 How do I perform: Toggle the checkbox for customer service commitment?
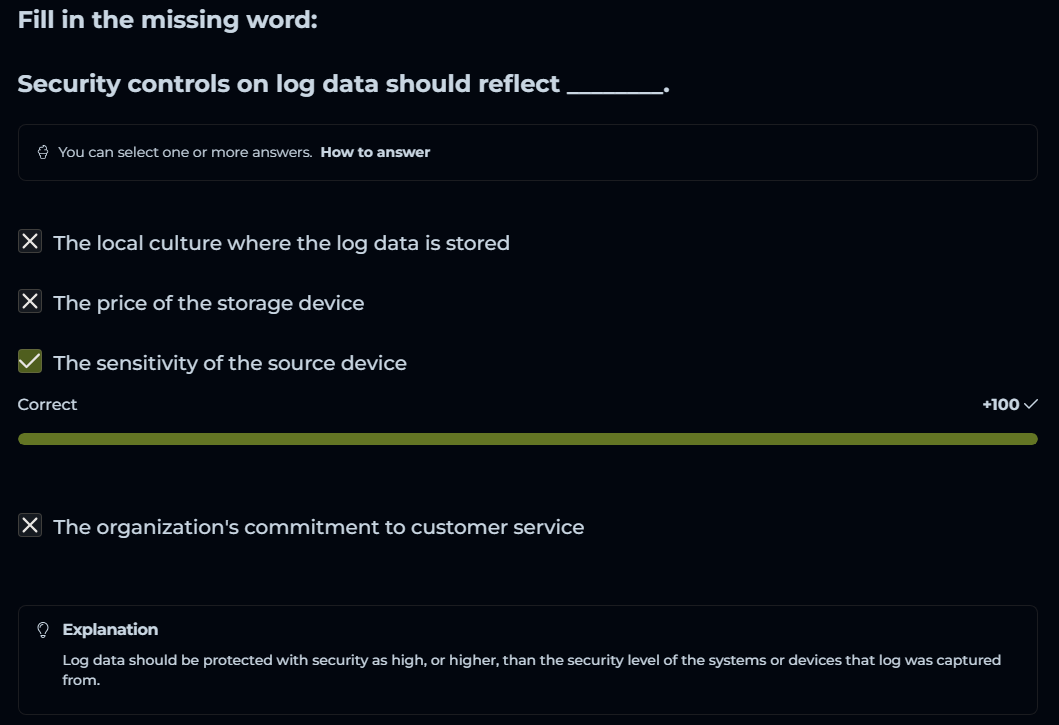(x=31, y=526)
